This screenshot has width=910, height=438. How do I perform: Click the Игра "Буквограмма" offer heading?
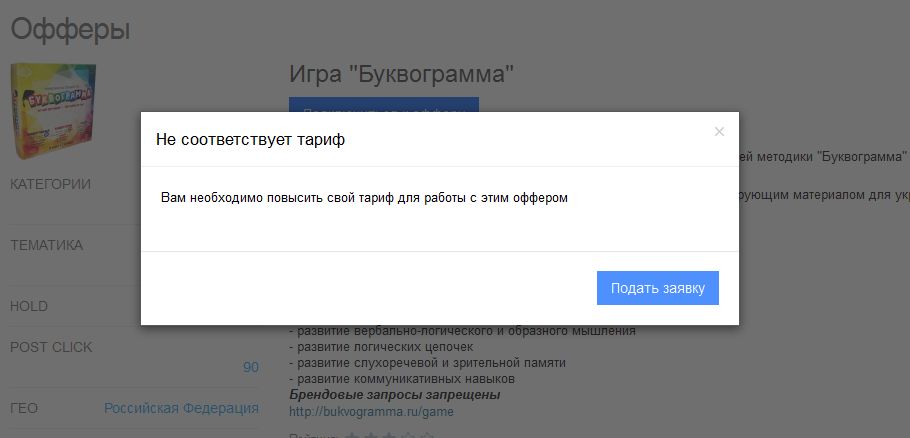pos(402,74)
